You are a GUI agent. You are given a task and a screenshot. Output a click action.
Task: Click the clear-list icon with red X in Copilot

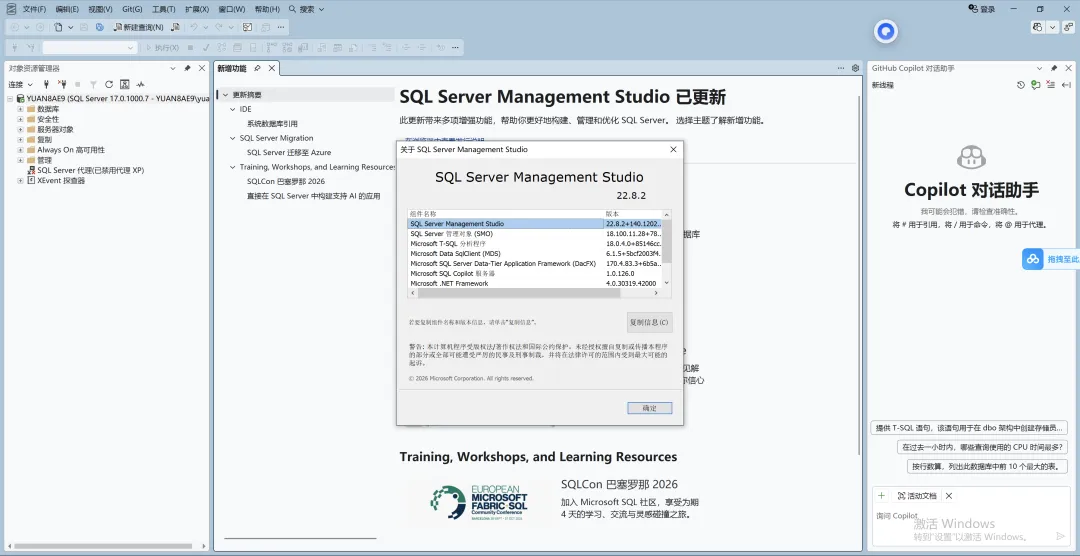click(1050, 85)
